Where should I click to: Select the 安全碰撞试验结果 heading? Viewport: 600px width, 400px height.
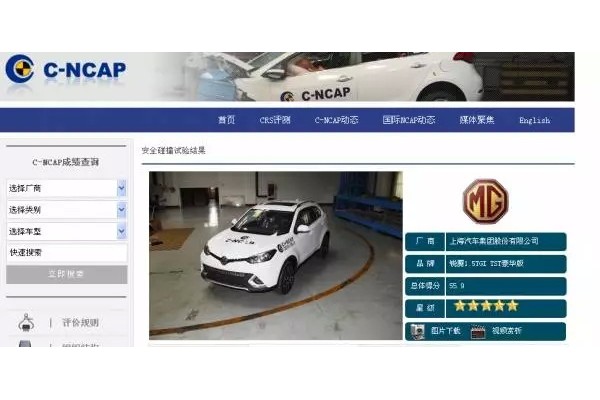coord(173,150)
